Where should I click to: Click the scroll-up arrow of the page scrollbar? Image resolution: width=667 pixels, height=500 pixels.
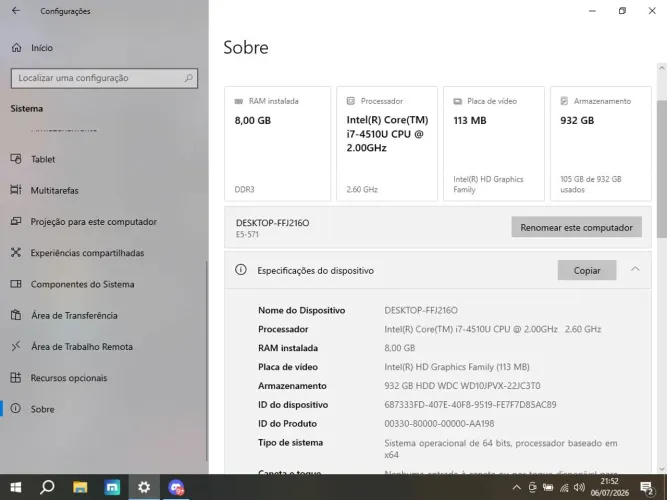tap(661, 68)
